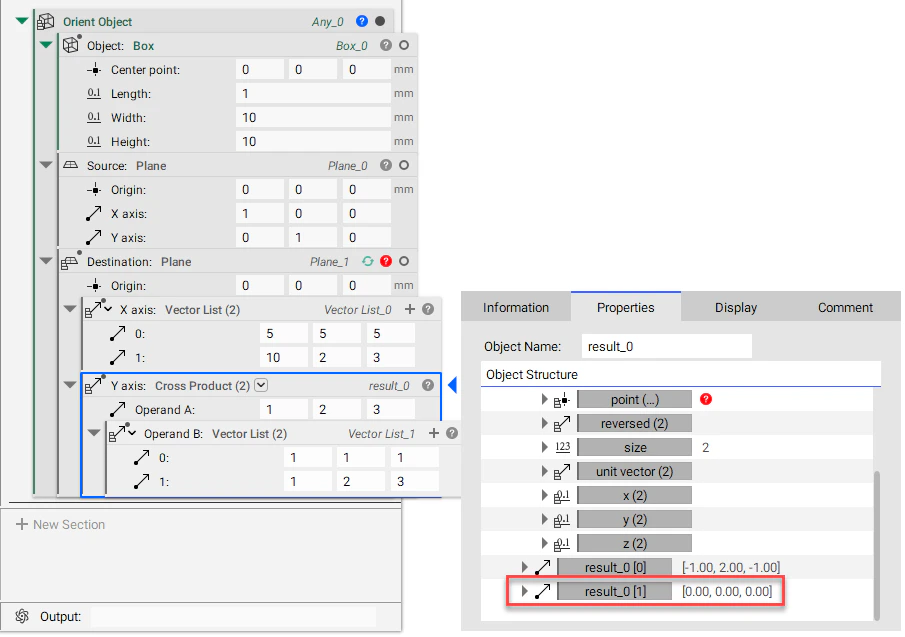Add a vector to Vector List_0
Viewport: 905px width, 637px height.
point(410,309)
